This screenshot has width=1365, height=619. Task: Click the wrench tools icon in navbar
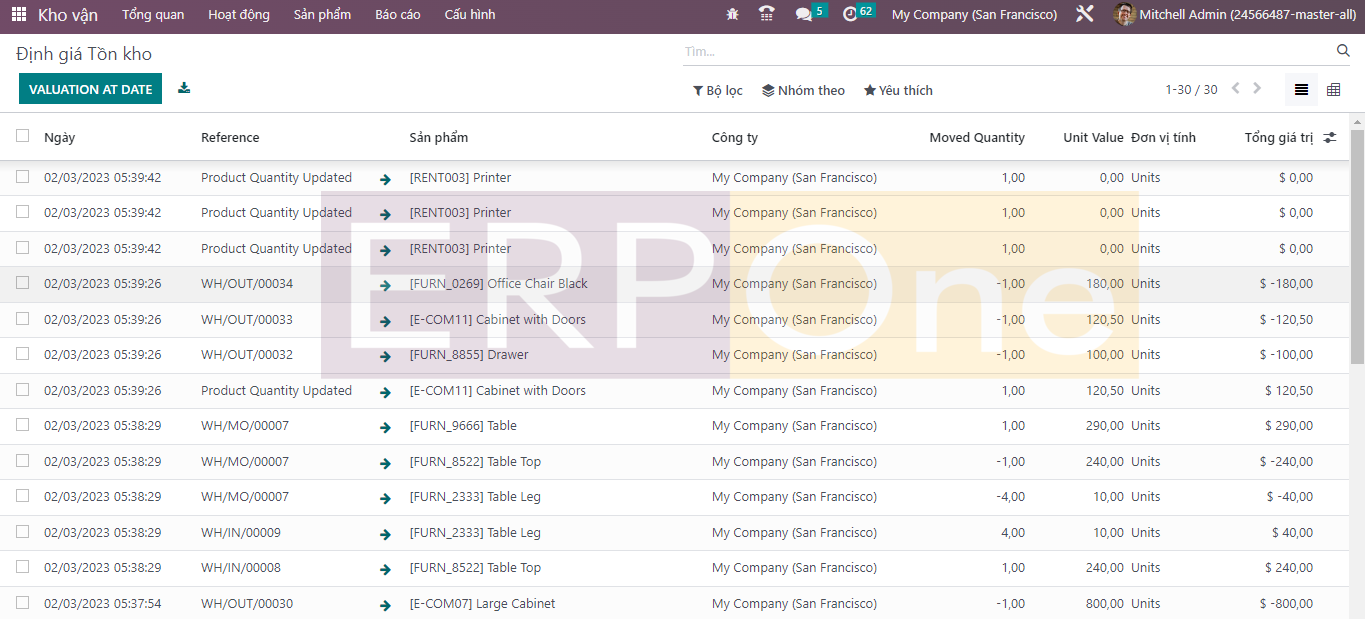[1084, 15]
